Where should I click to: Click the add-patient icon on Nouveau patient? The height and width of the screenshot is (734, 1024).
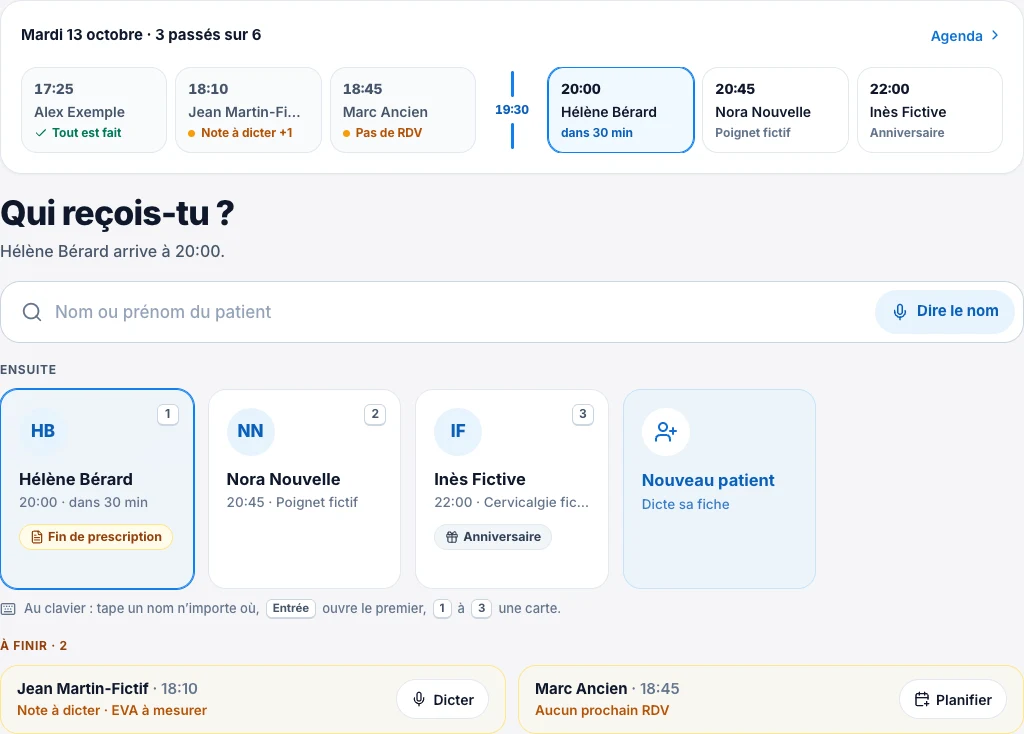point(665,432)
